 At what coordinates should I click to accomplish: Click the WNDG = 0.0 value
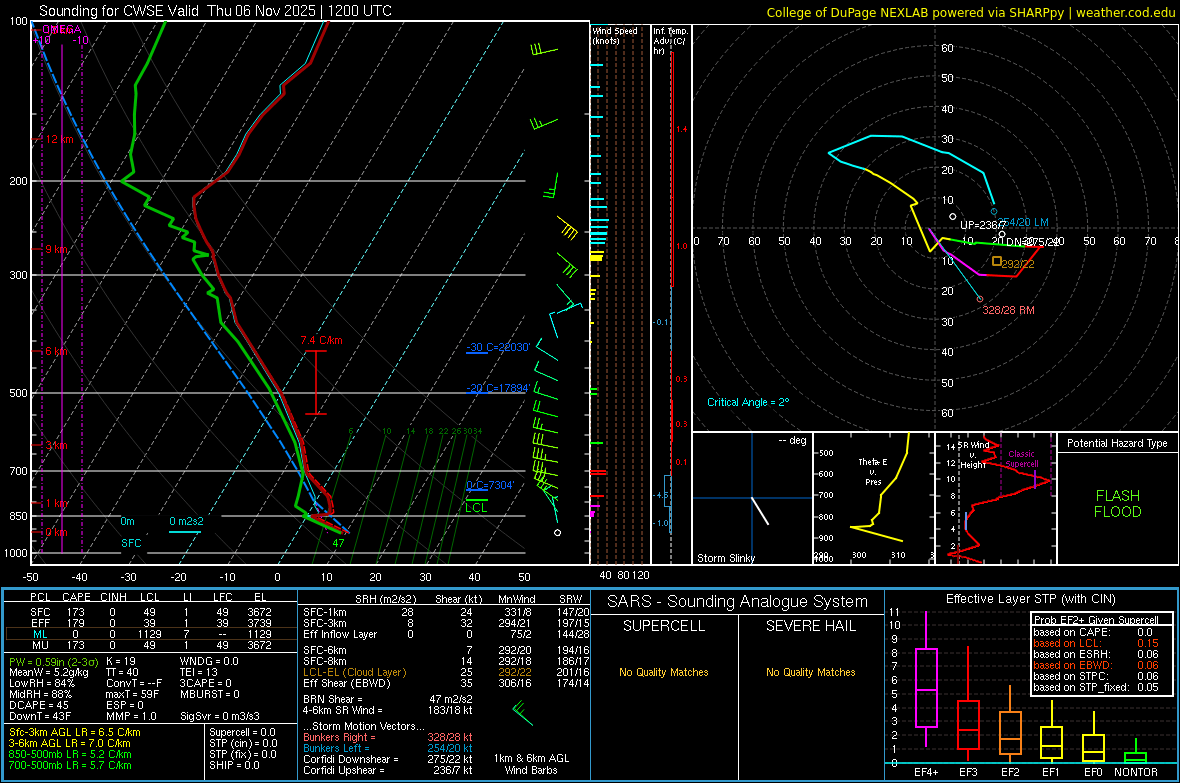(x=209, y=661)
